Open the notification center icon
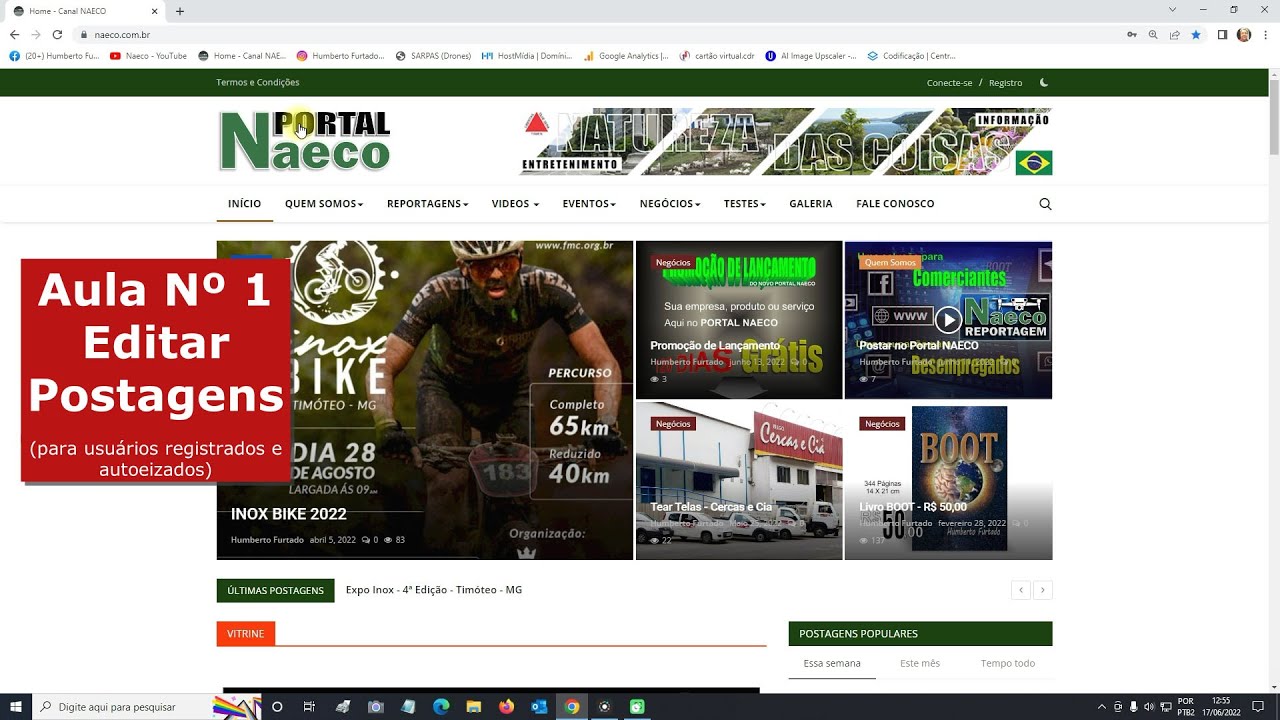Image resolution: width=1280 pixels, height=720 pixels. 1258,707
